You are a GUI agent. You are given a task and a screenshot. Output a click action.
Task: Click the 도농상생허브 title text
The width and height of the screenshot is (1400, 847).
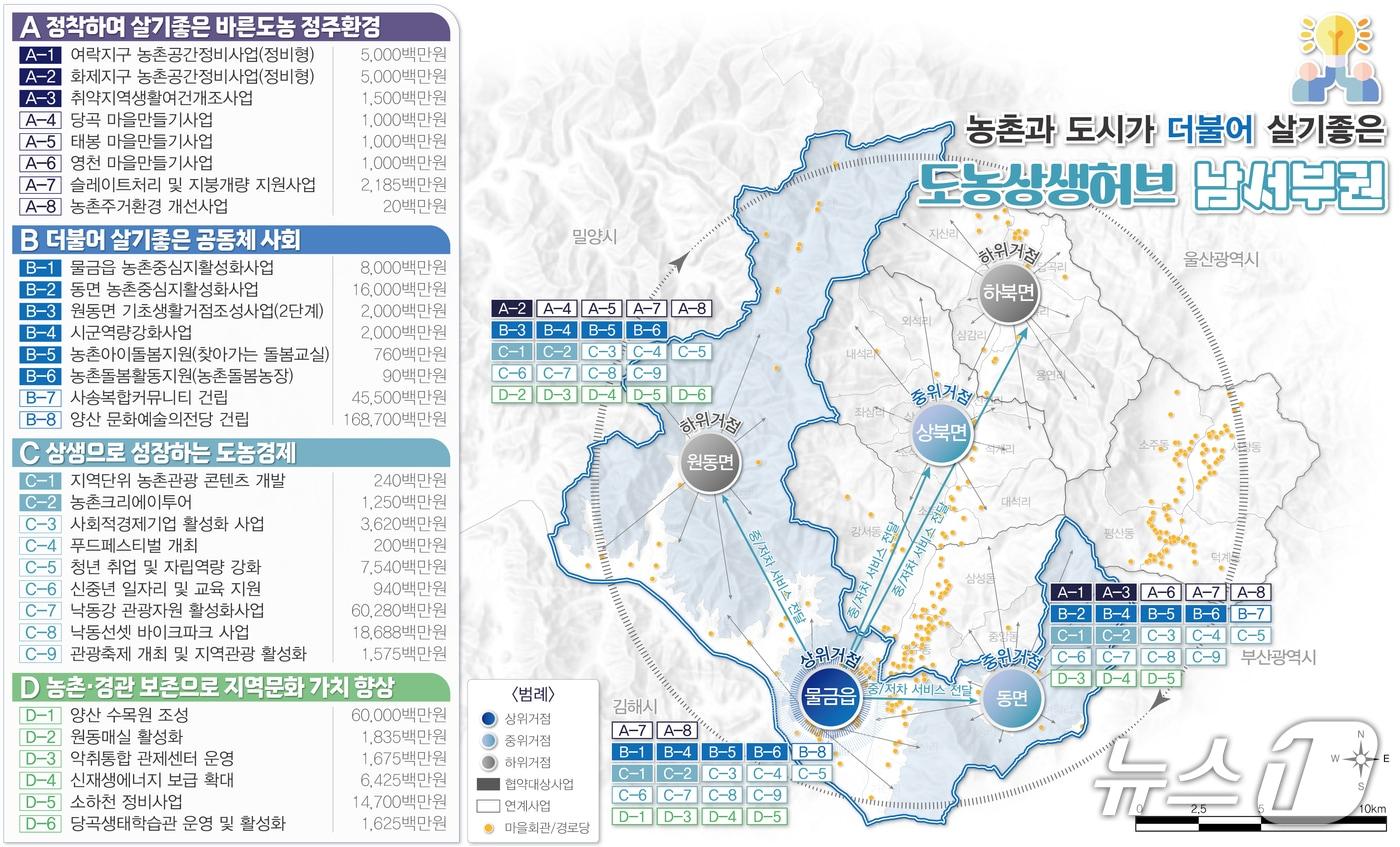point(1047,186)
